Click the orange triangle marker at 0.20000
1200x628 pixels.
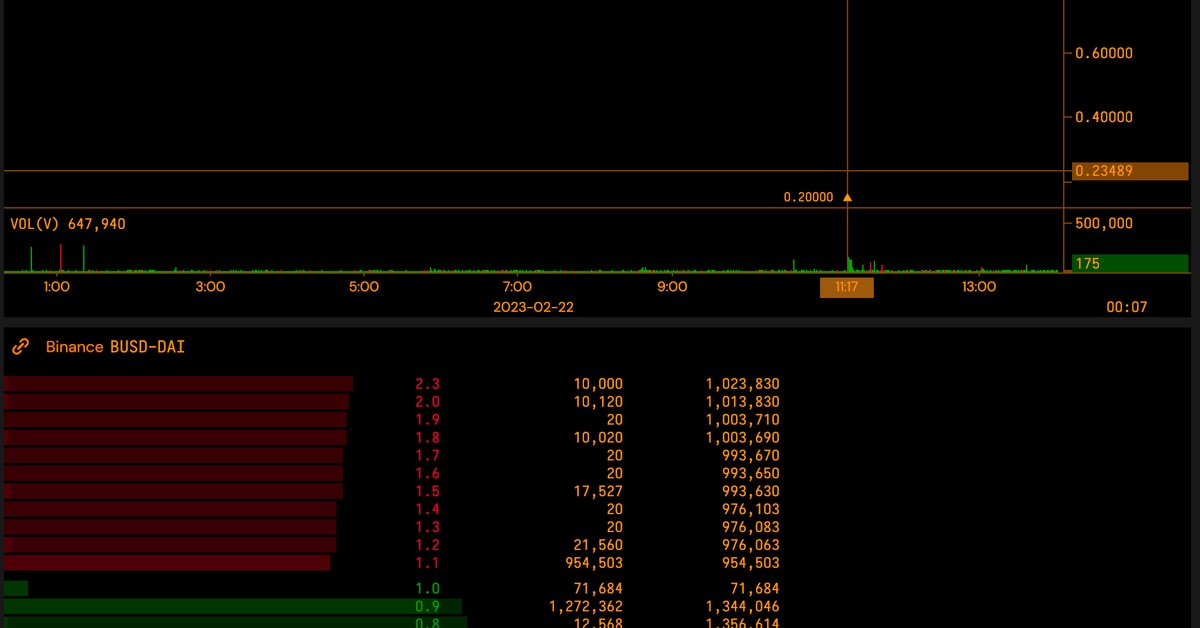point(848,198)
